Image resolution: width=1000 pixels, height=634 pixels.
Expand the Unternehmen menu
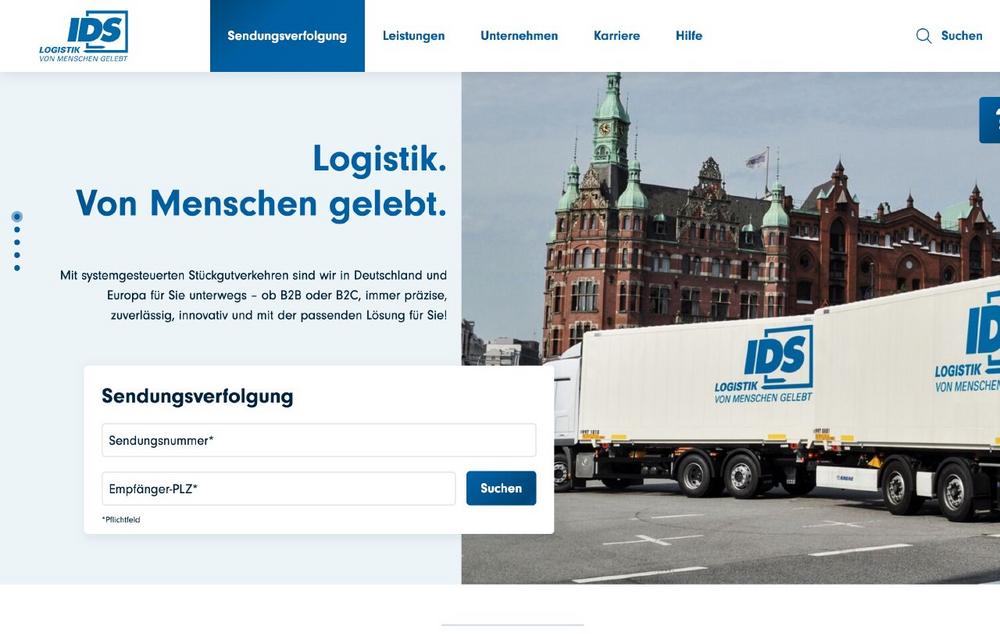click(x=519, y=36)
